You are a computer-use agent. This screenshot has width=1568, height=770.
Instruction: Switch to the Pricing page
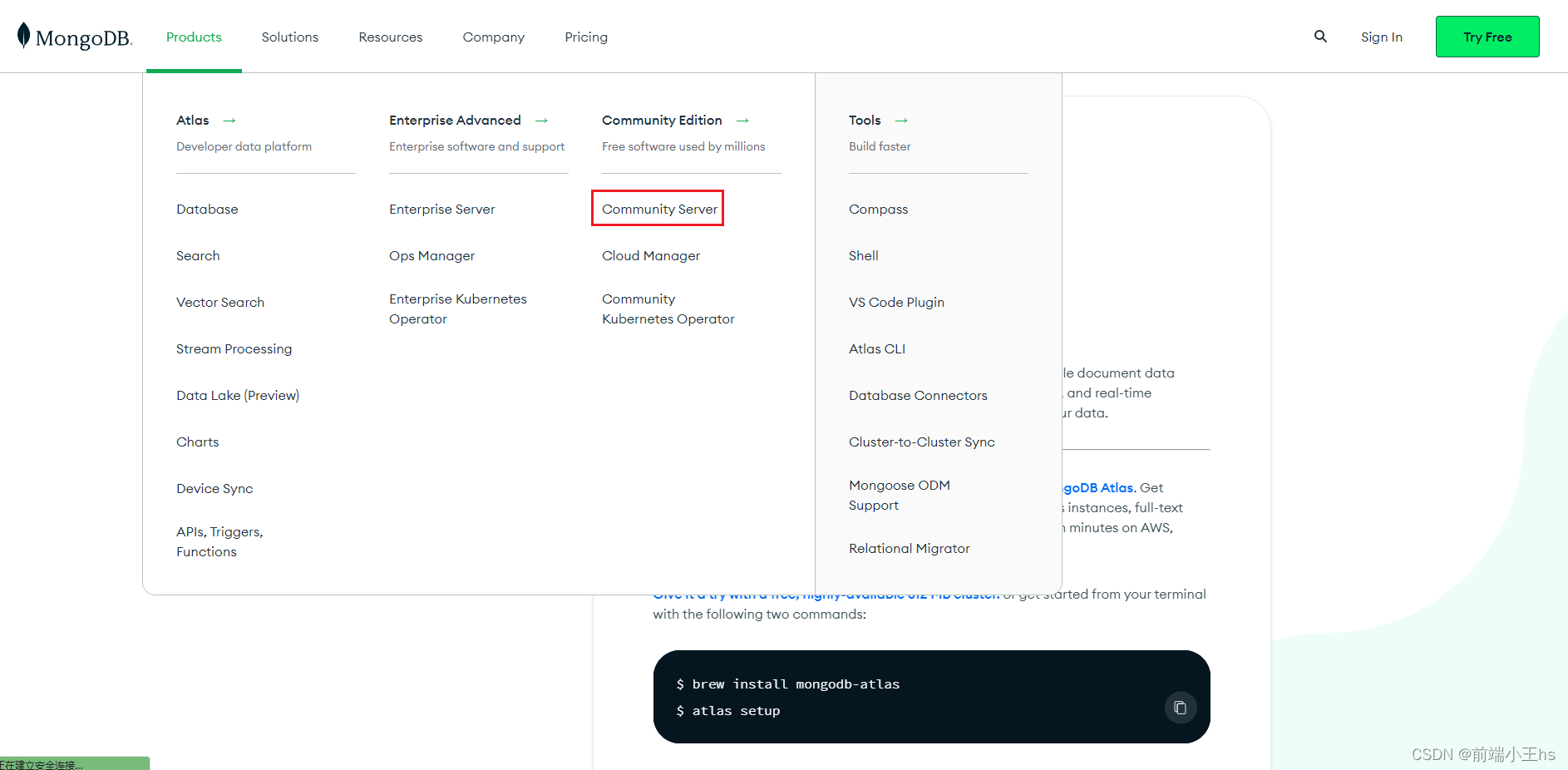(586, 37)
